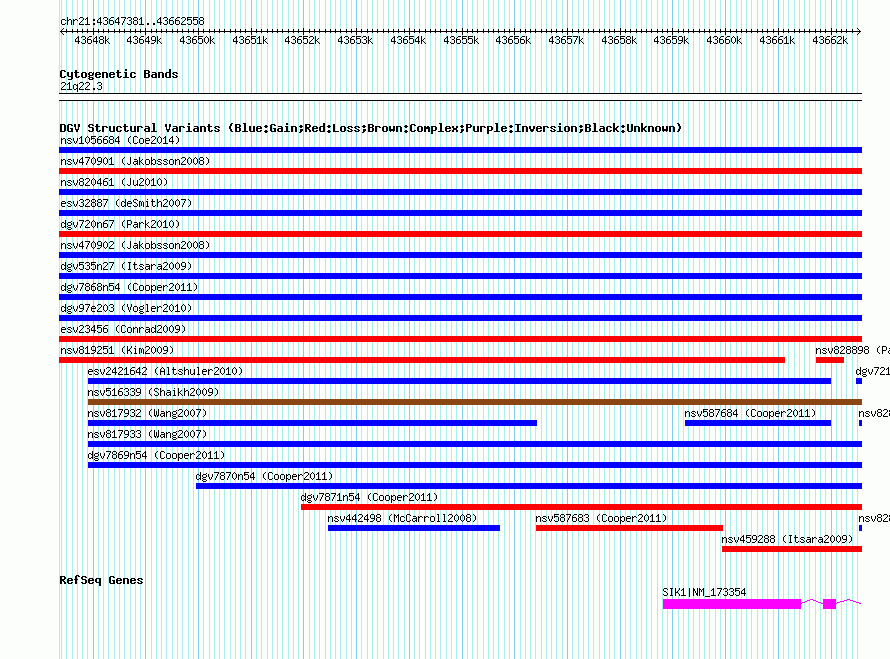Click the esv23456 (Conrad2009) red loss bar
Screen dimensions: 890x659
460,339
